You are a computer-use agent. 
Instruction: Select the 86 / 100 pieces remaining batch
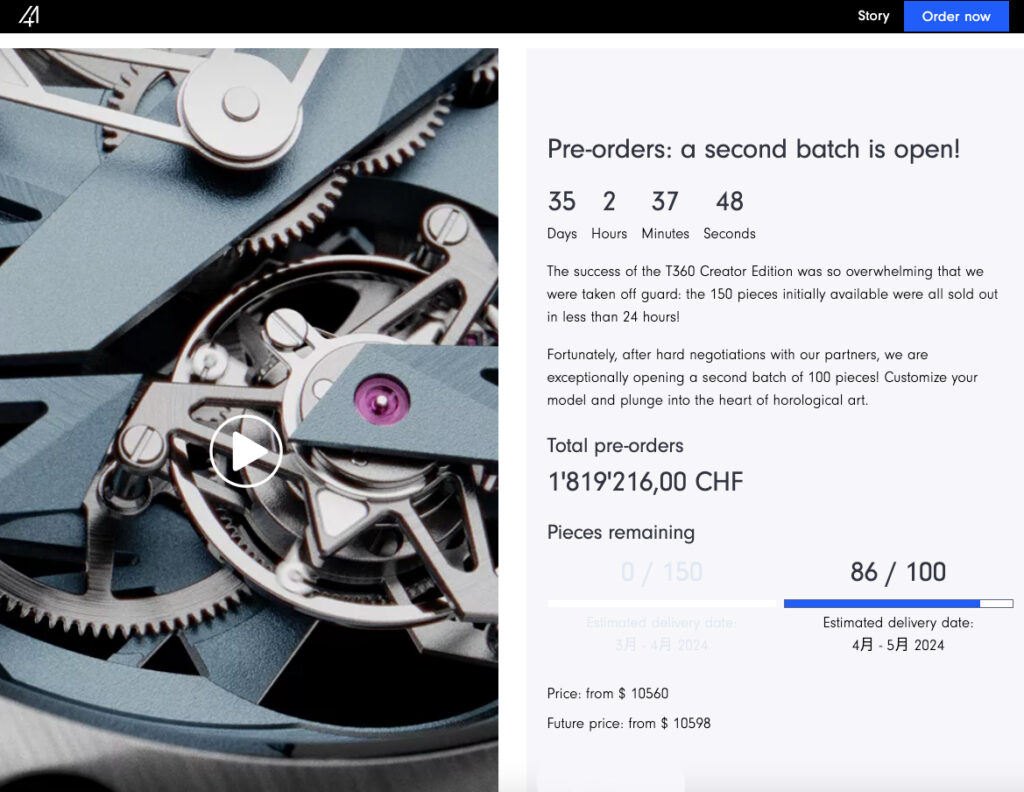coord(898,572)
